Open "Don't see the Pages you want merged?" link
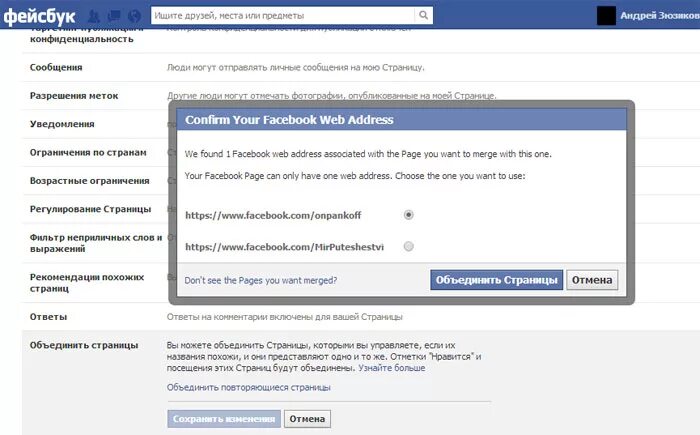The image size is (700, 435). tap(261, 280)
